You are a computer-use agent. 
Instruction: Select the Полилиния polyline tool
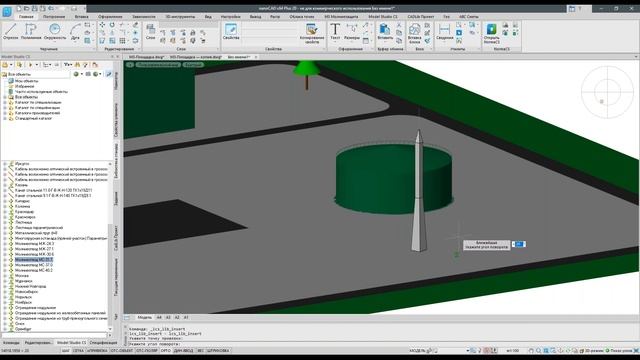(x=31, y=31)
